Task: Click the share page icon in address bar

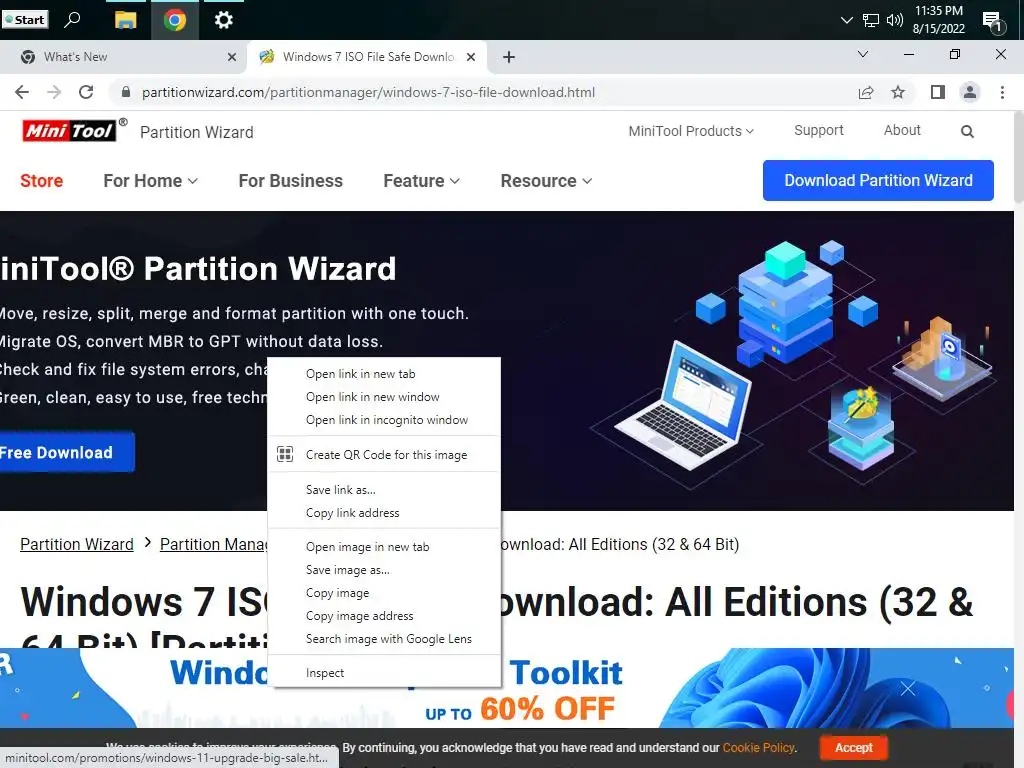Action: [x=866, y=92]
